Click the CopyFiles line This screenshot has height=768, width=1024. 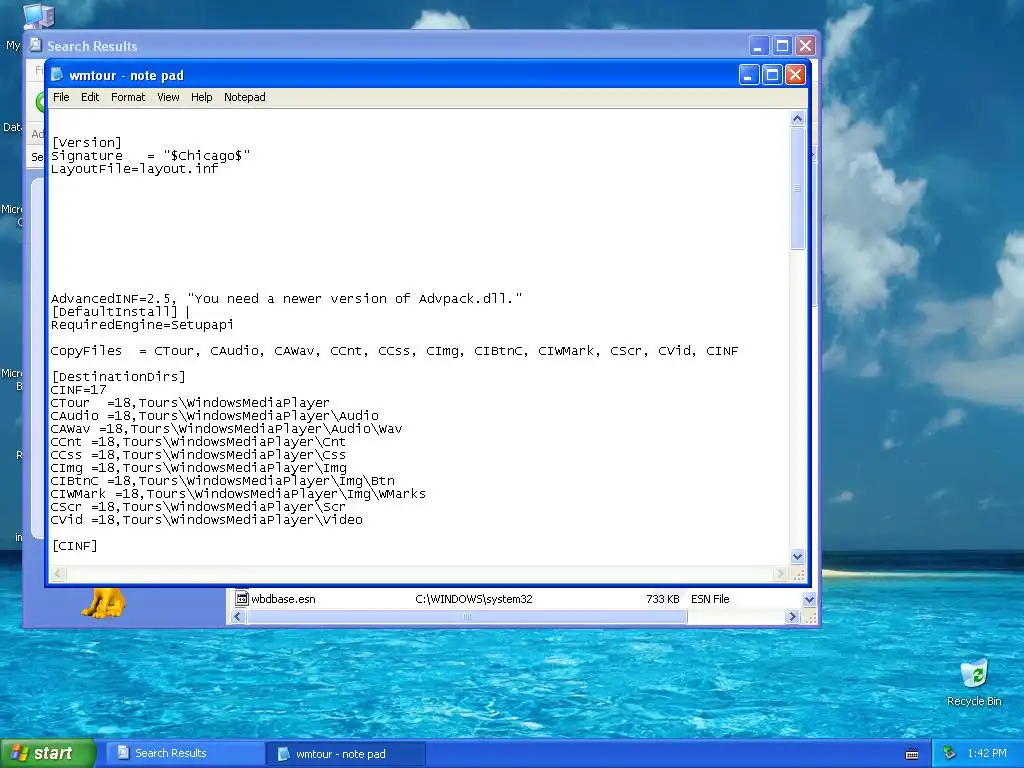pos(394,351)
